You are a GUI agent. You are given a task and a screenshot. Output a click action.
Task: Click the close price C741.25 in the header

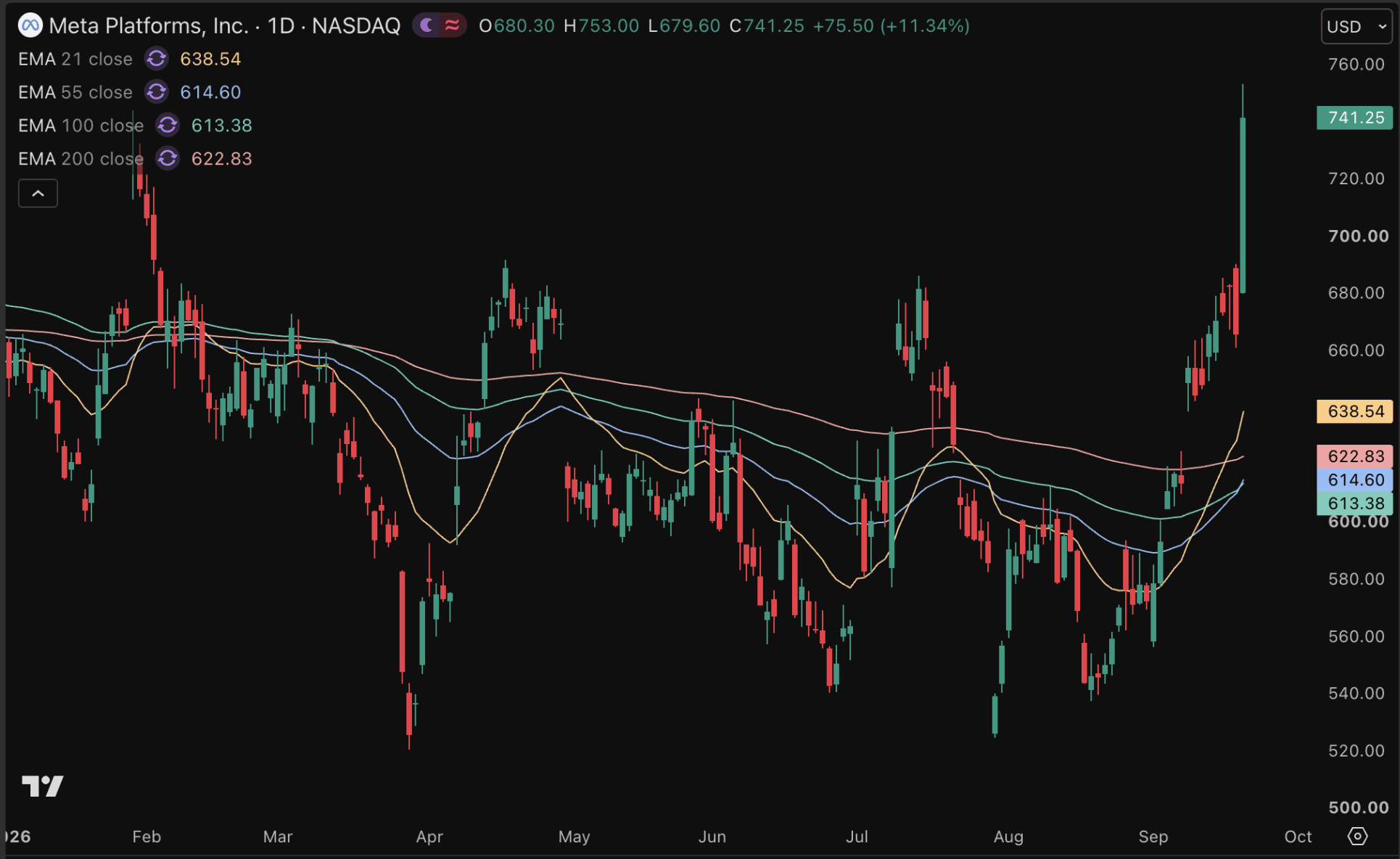(767, 26)
